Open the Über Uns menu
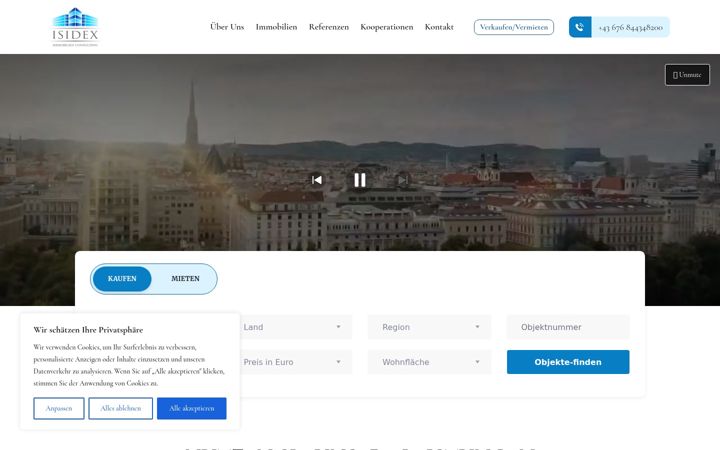 click(x=227, y=27)
